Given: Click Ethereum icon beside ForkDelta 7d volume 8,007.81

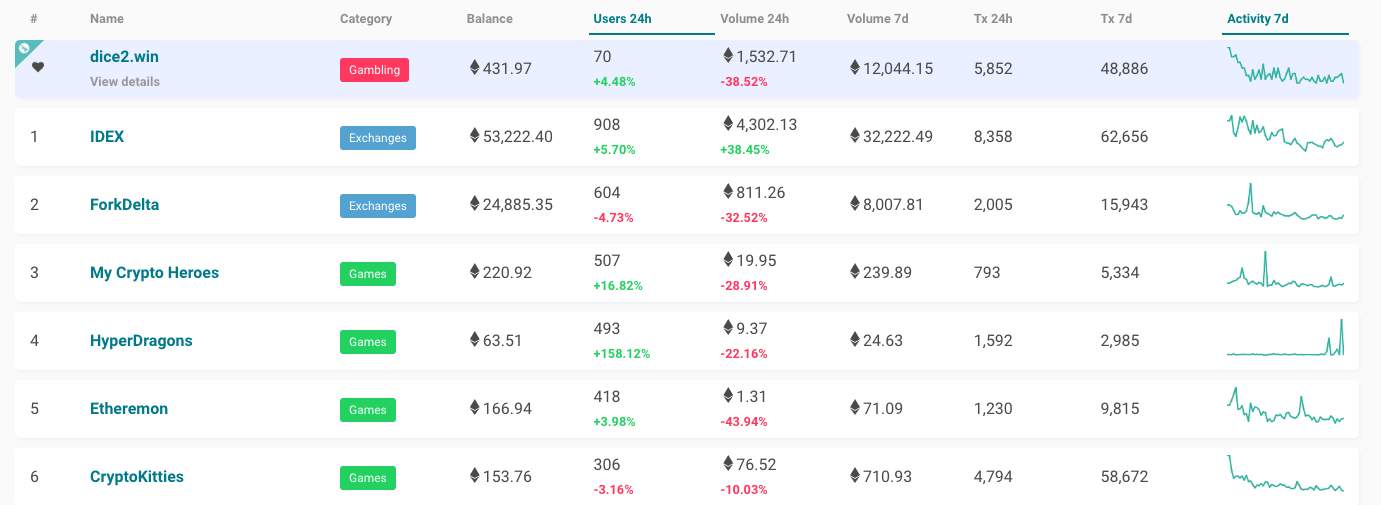Looking at the screenshot, I should coord(855,204).
